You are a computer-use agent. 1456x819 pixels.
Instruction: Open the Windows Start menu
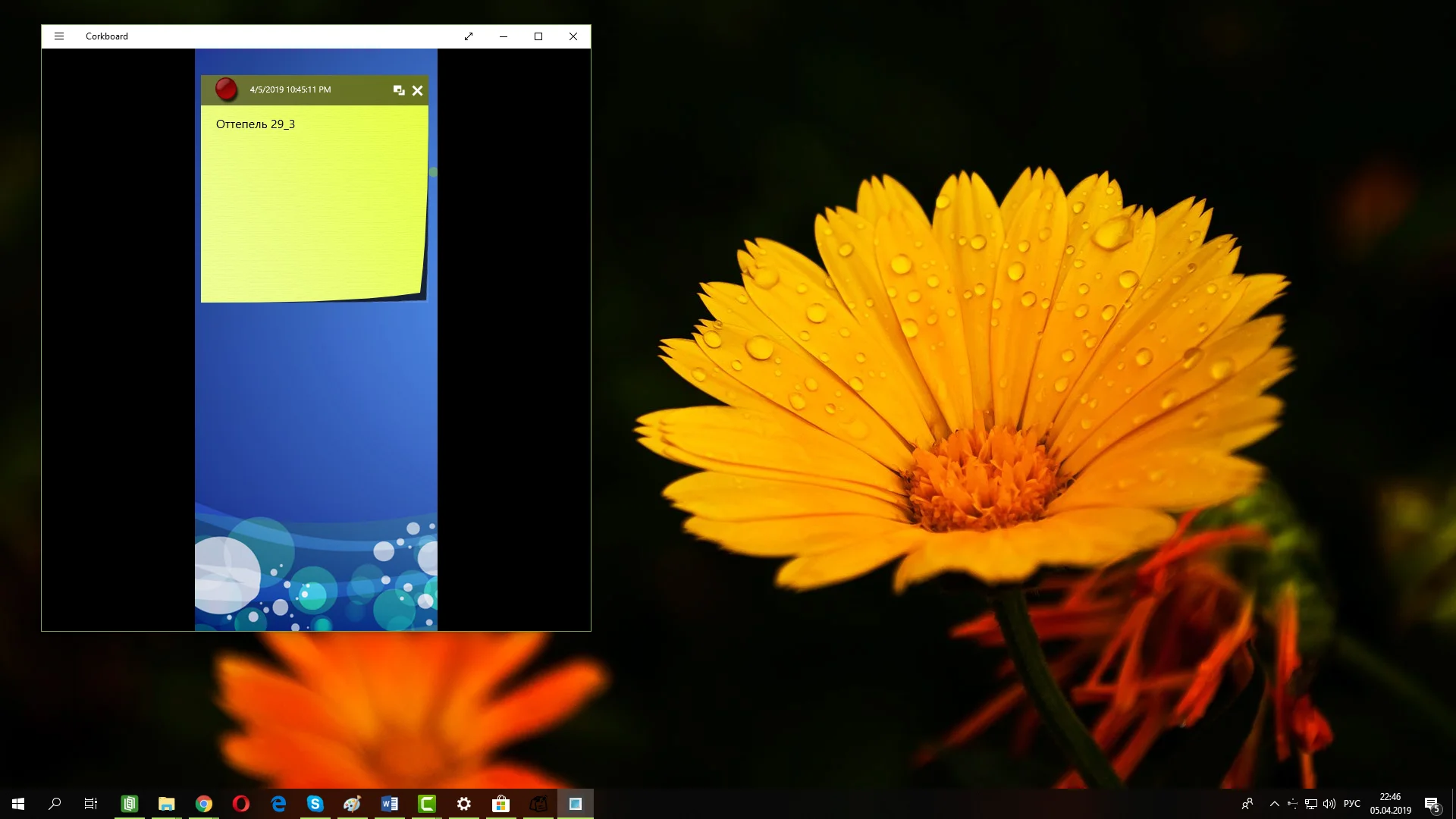pos(18,804)
